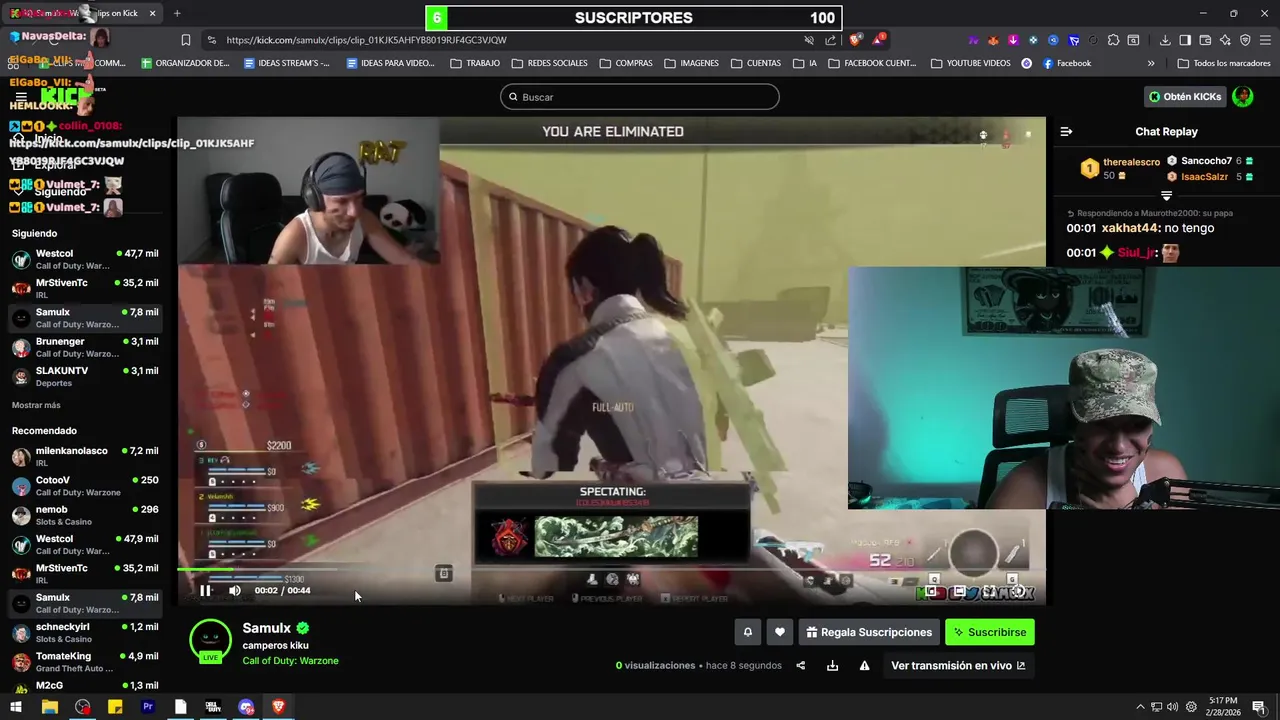Open the MetaMask fox extension

click(993, 40)
